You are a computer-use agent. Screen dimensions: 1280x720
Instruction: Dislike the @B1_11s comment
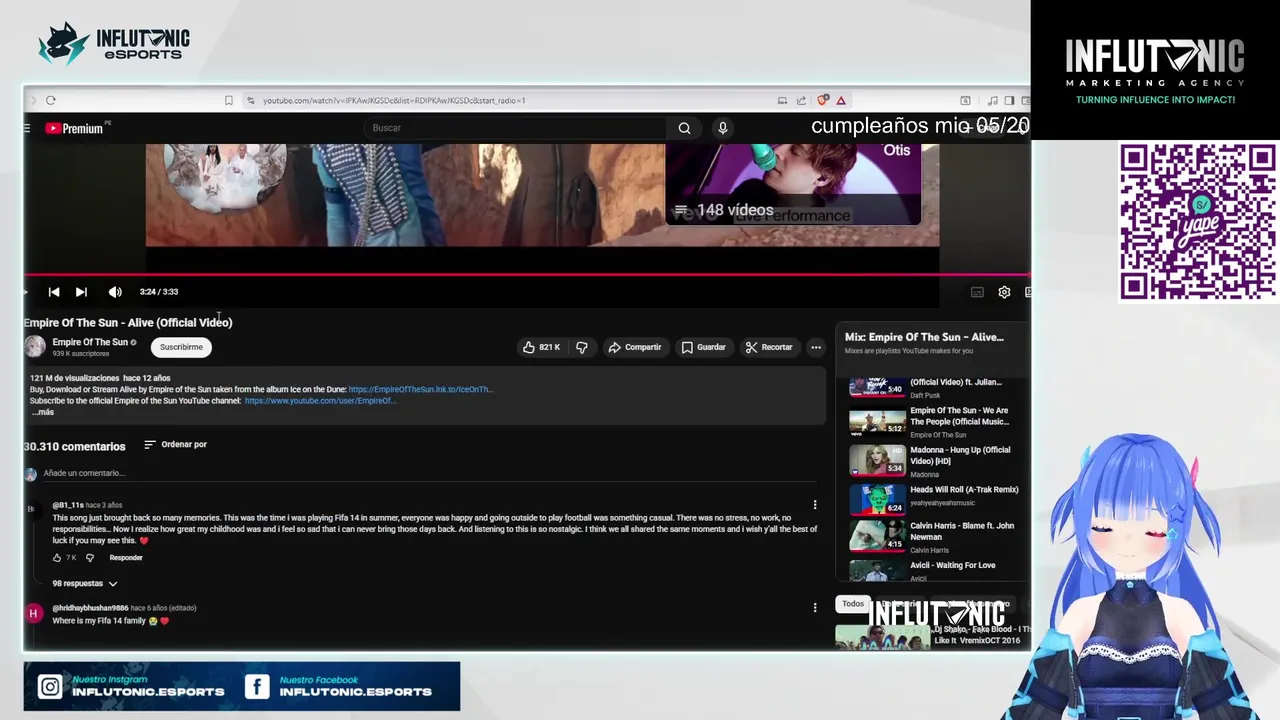point(89,557)
